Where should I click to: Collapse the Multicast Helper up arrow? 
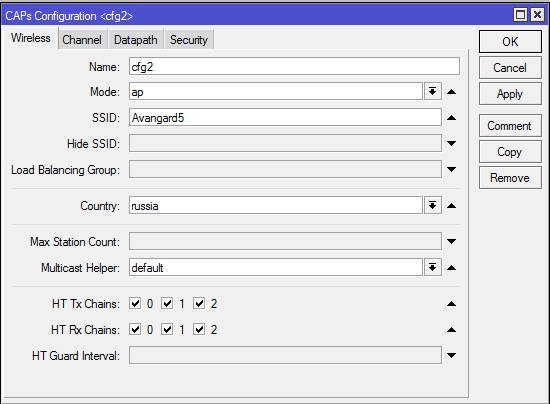pos(451,268)
